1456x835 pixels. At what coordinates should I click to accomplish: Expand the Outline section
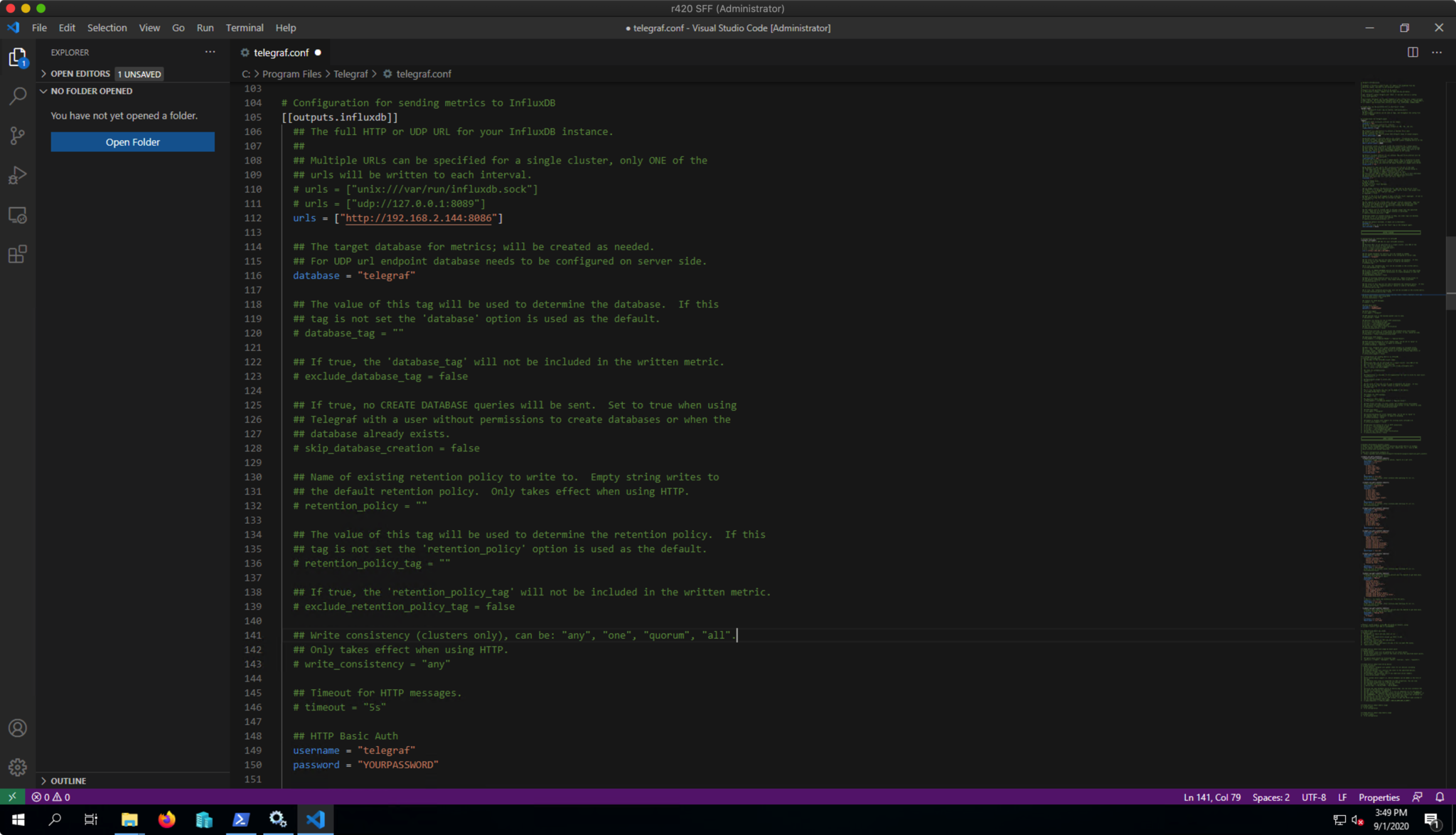tap(68, 780)
